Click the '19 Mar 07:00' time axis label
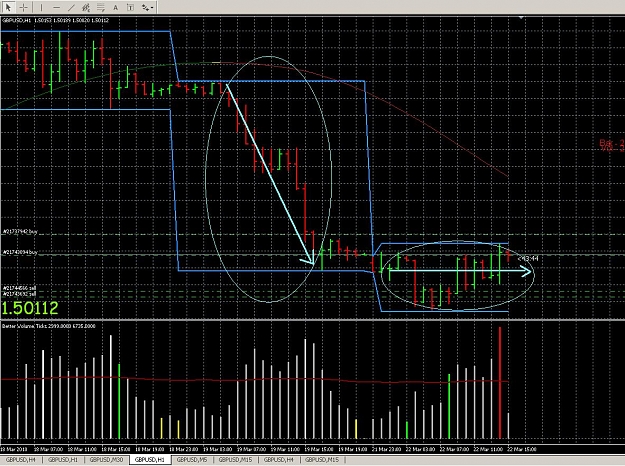The width and height of the screenshot is (625, 466). (251, 449)
